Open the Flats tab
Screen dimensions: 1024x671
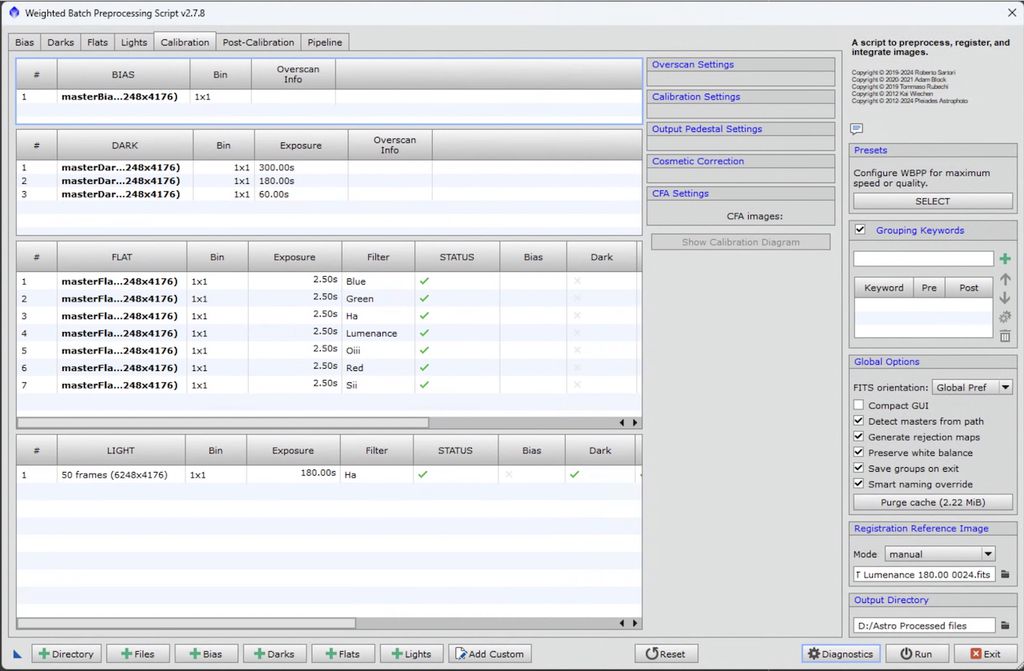pos(97,42)
